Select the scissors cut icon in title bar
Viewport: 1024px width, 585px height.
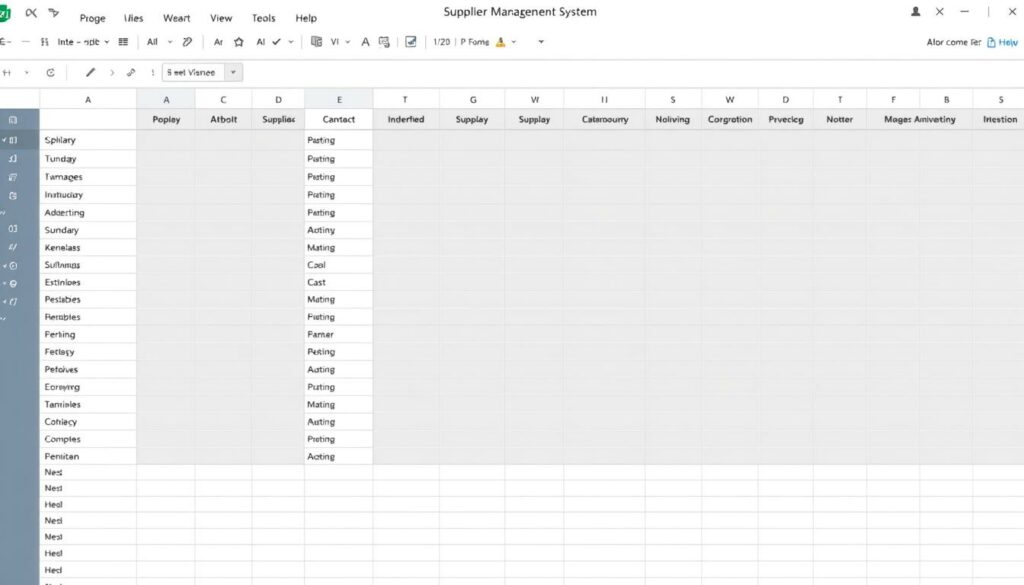point(31,12)
